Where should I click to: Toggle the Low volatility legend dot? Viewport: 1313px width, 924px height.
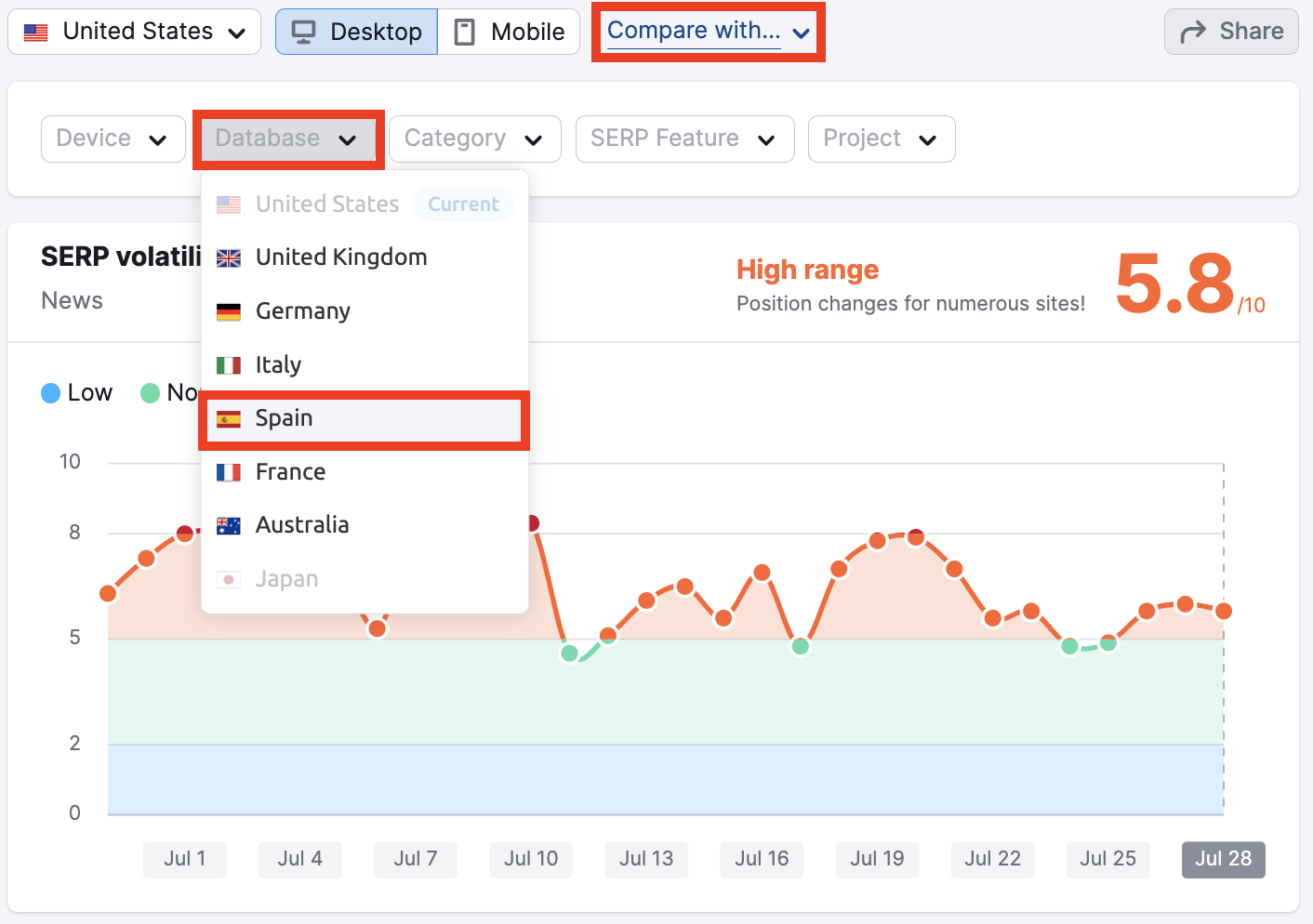[x=51, y=393]
